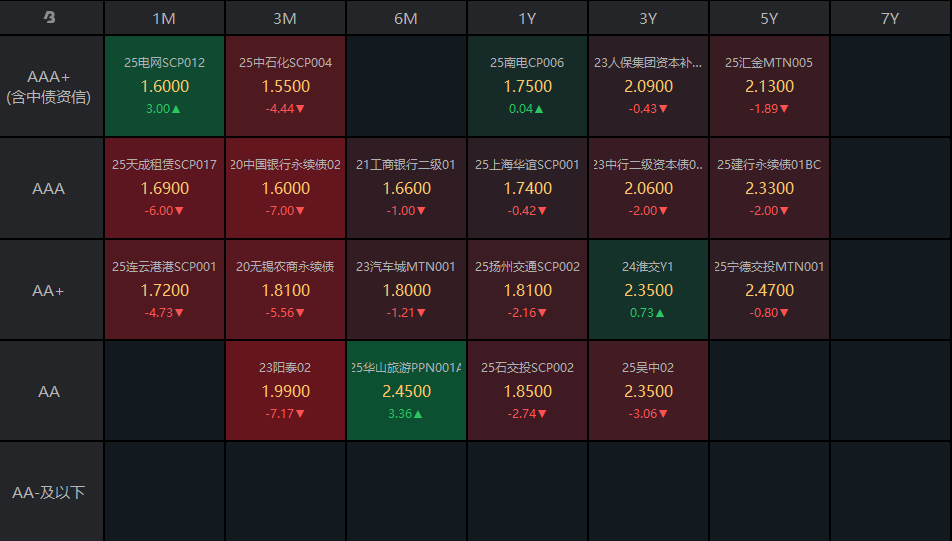Select the 1M maturity column header
The height and width of the screenshot is (541, 952).
164,18
